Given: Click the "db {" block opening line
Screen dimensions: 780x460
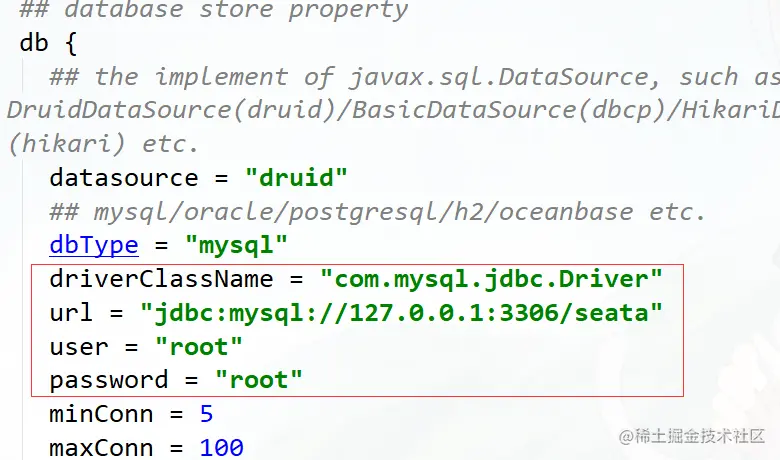Looking at the screenshot, I should pos(48,43).
